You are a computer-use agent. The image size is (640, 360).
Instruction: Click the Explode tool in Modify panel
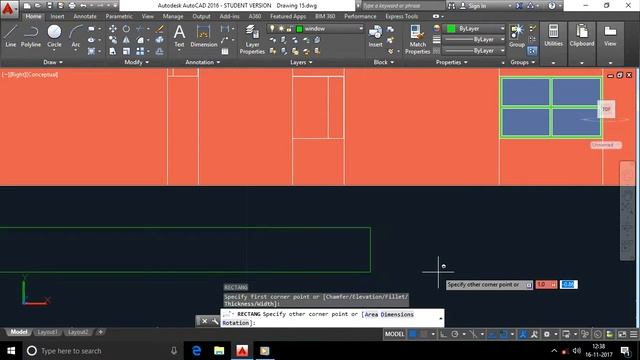[x=160, y=40]
